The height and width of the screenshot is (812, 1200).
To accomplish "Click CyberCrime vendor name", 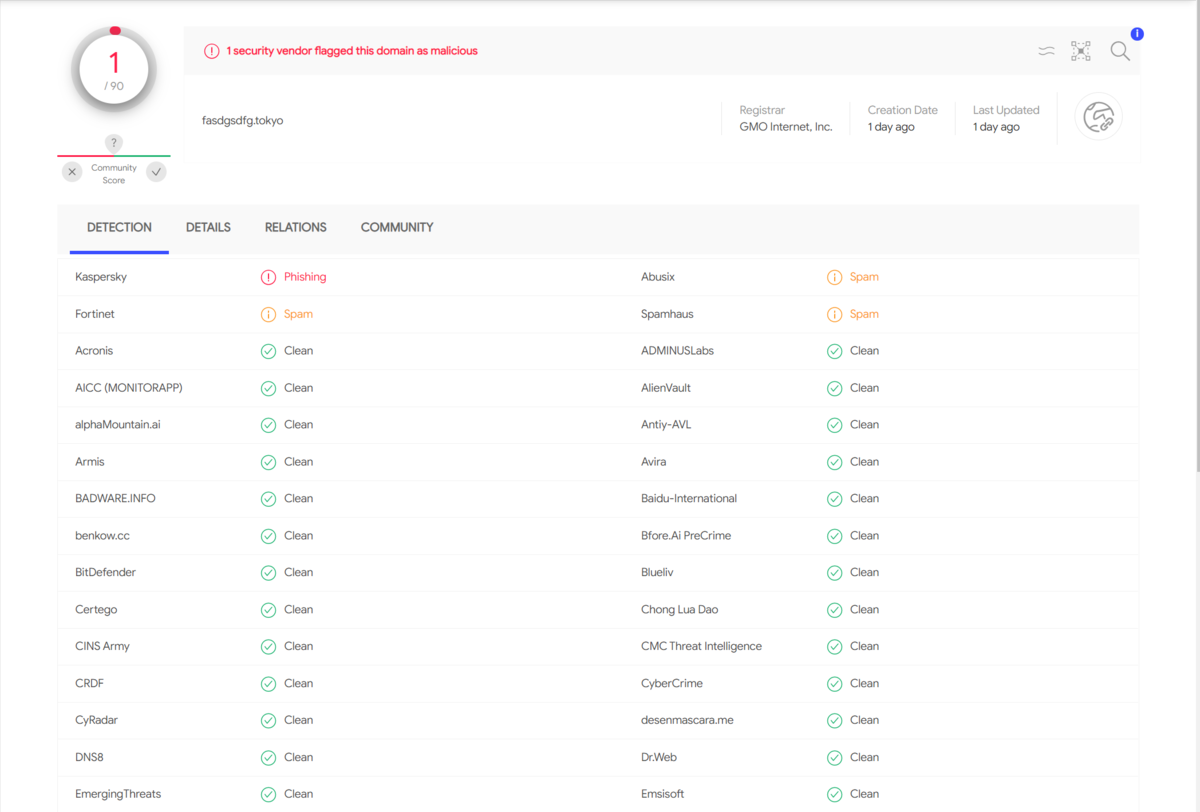I will pos(672,684).
